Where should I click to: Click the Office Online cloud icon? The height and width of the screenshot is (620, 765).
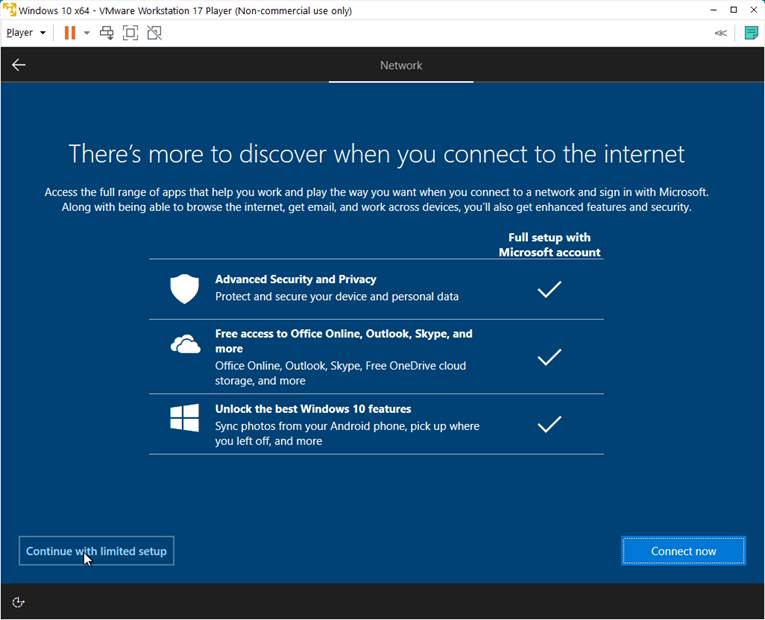click(x=185, y=345)
